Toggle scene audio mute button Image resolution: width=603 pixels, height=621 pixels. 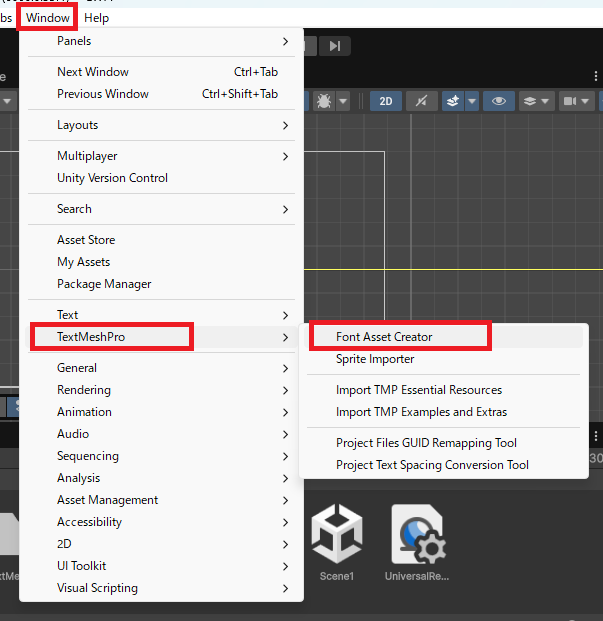pyautogui.click(x=422, y=101)
